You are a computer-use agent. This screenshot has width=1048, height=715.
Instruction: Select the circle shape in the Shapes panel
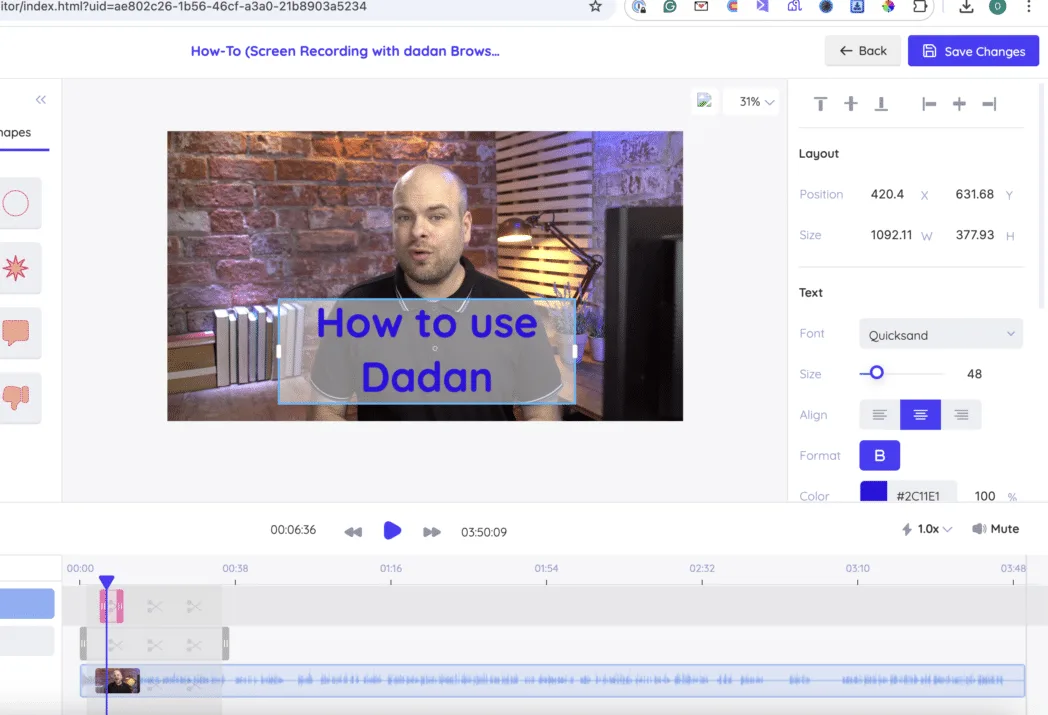(18, 203)
